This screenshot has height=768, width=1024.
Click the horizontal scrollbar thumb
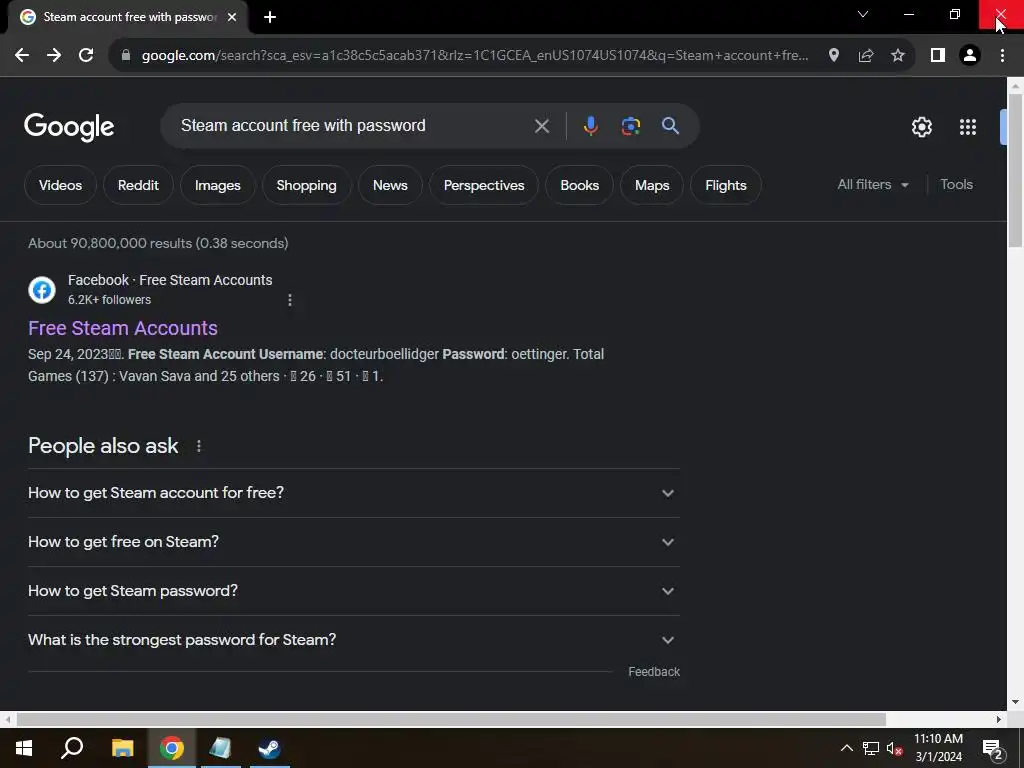(x=451, y=720)
